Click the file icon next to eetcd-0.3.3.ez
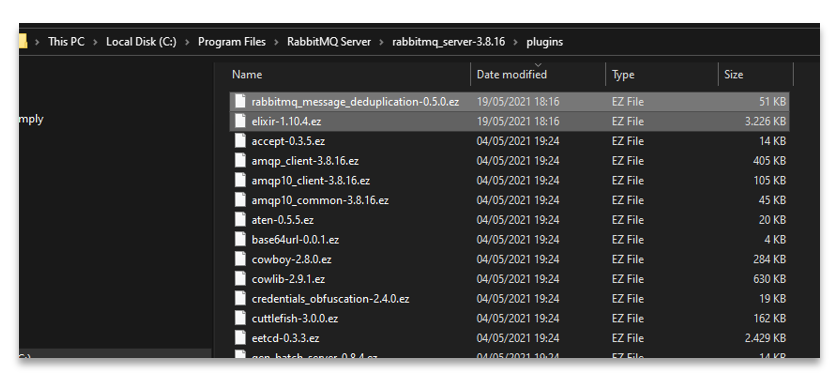The height and width of the screenshot is (381, 838). (x=241, y=338)
